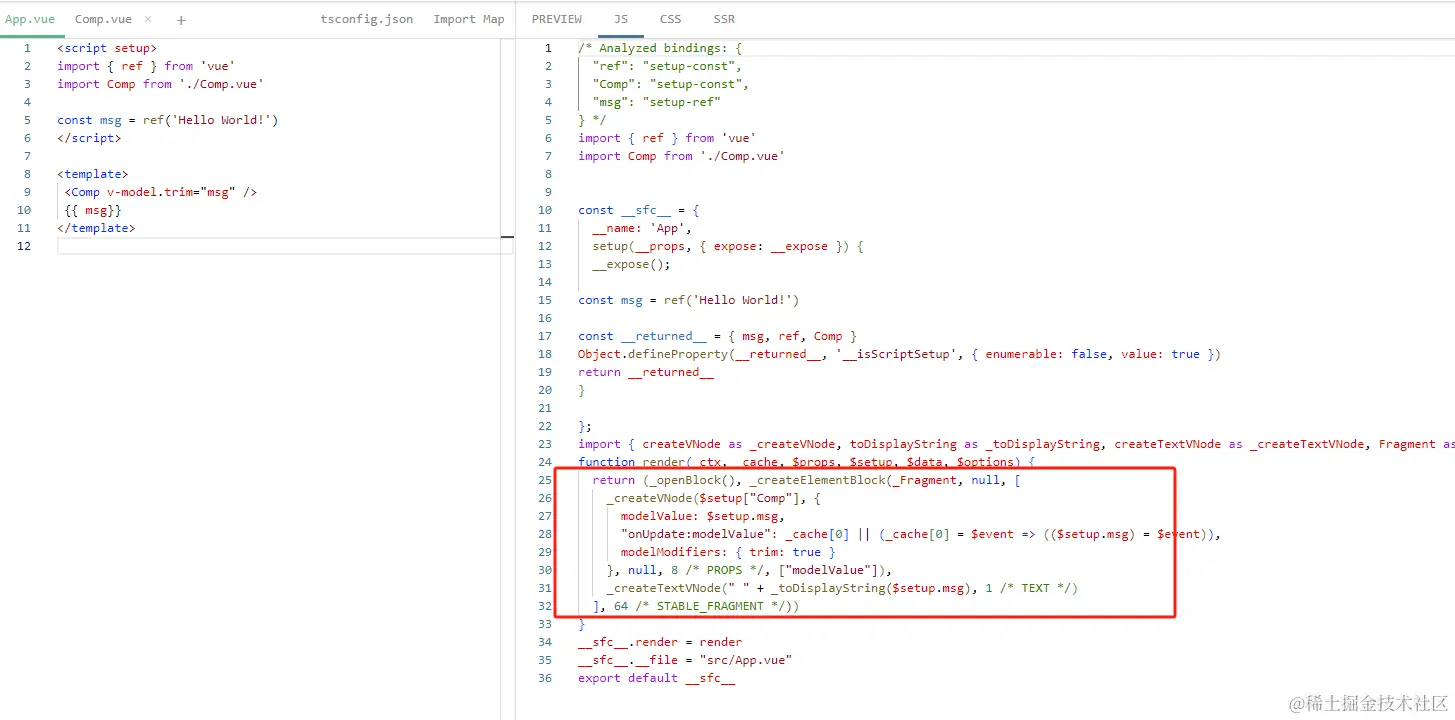This screenshot has width=1455, height=720.
Task: Click the 'return (_openBlock(), _createElementBlock' line
Action: click(x=806, y=480)
